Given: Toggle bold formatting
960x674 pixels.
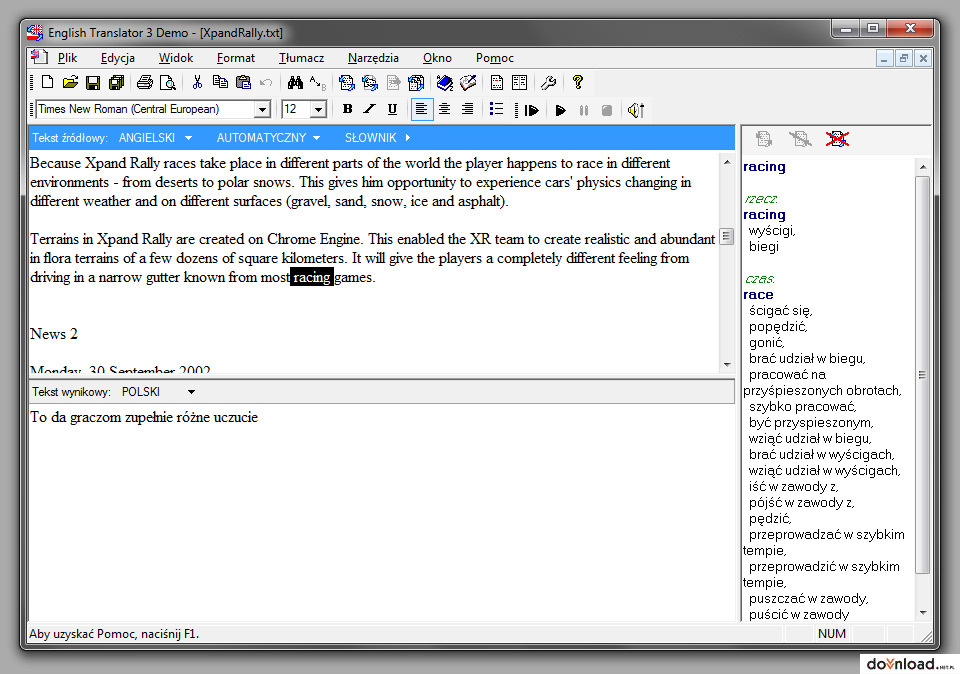Looking at the screenshot, I should [347, 110].
